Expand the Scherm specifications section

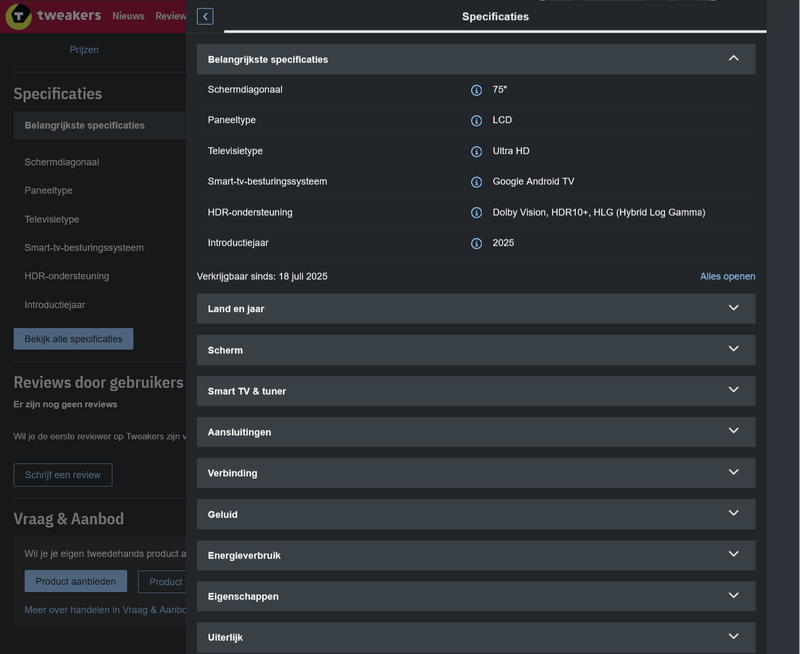733,349
